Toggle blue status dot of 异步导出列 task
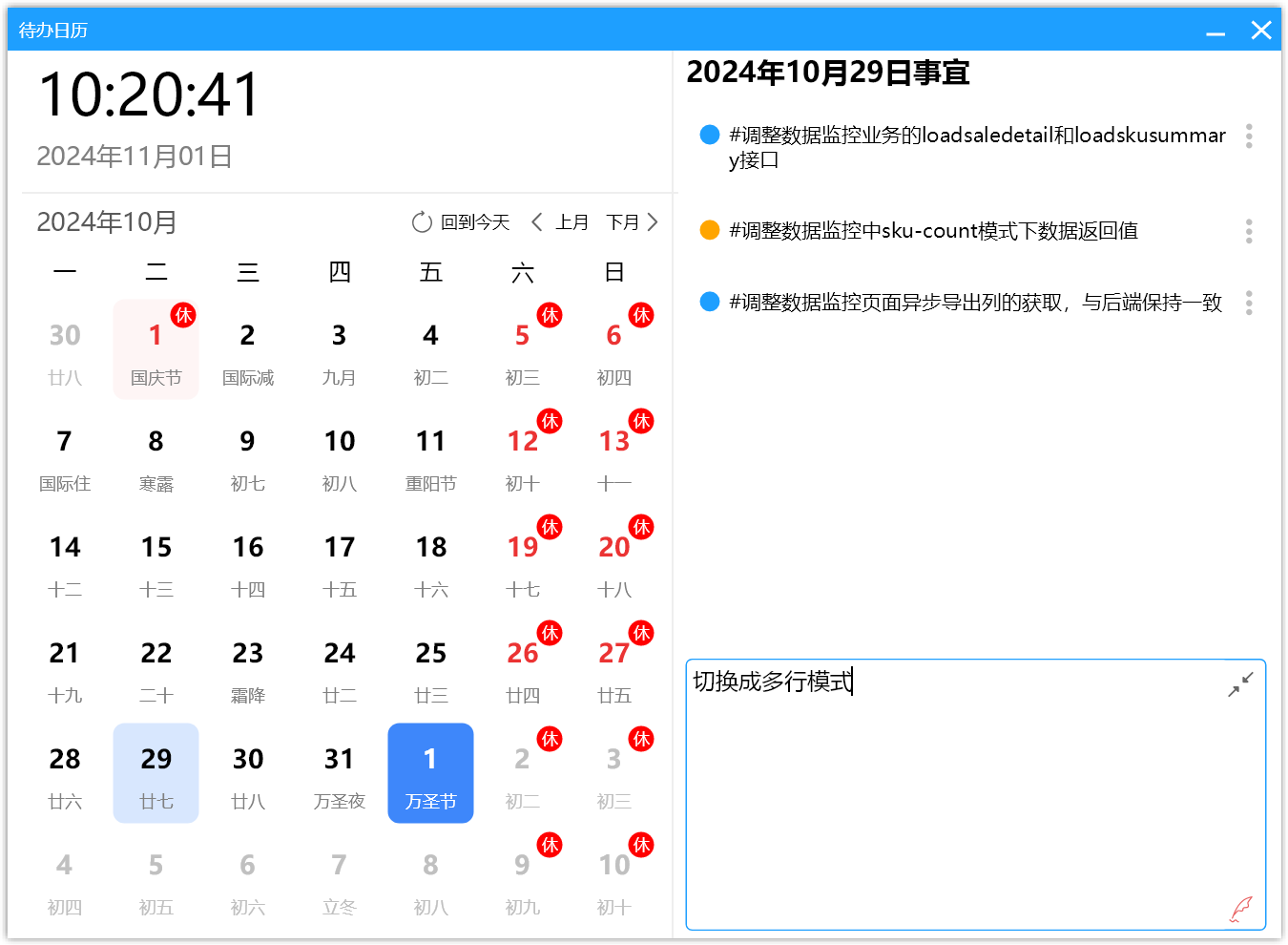This screenshot has height=945, width=1288. click(x=709, y=302)
